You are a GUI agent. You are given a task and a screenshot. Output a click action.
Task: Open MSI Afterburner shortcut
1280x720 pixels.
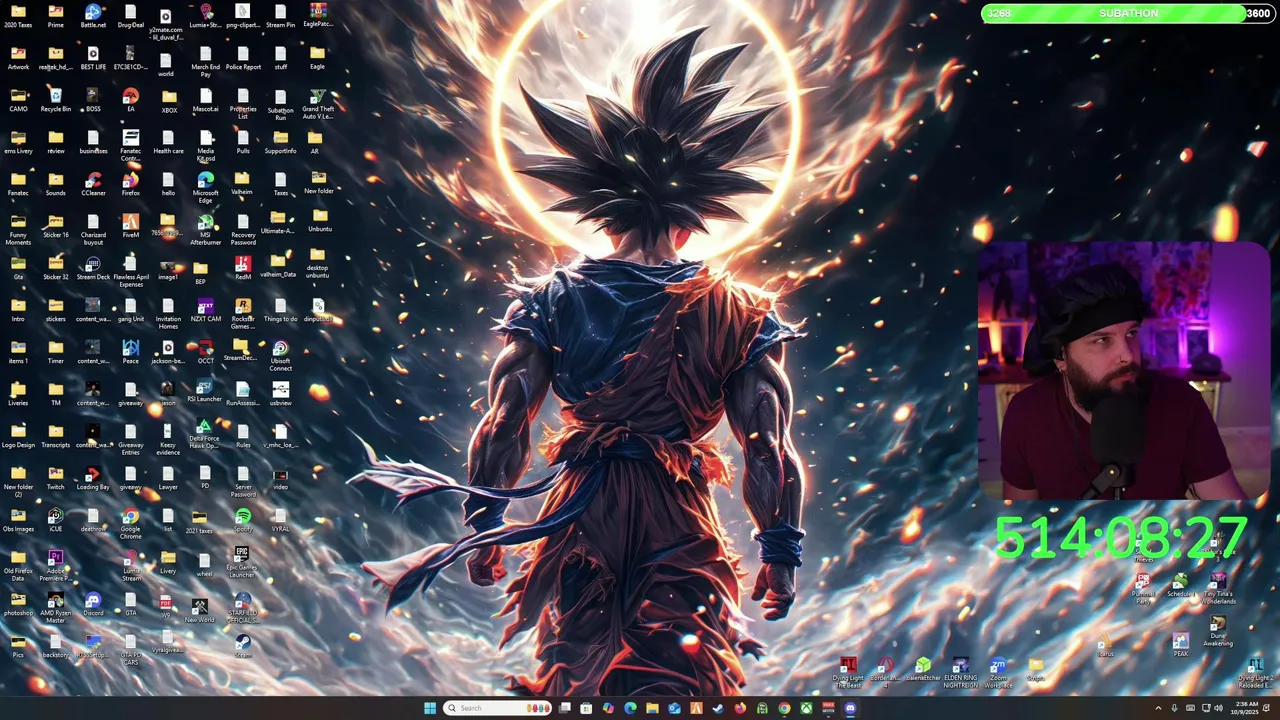205,229
